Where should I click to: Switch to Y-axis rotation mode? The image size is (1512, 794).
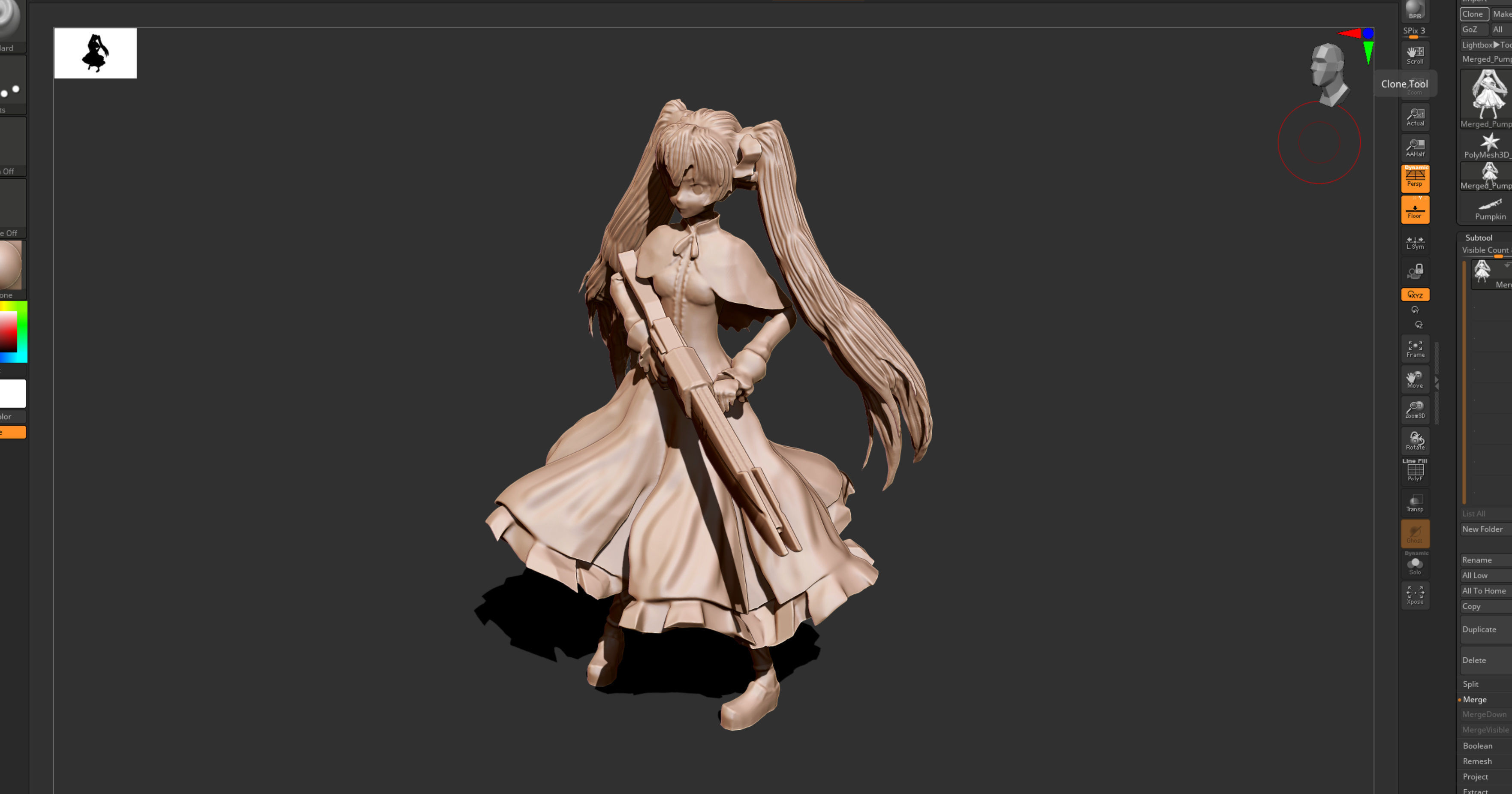pyautogui.click(x=1415, y=310)
